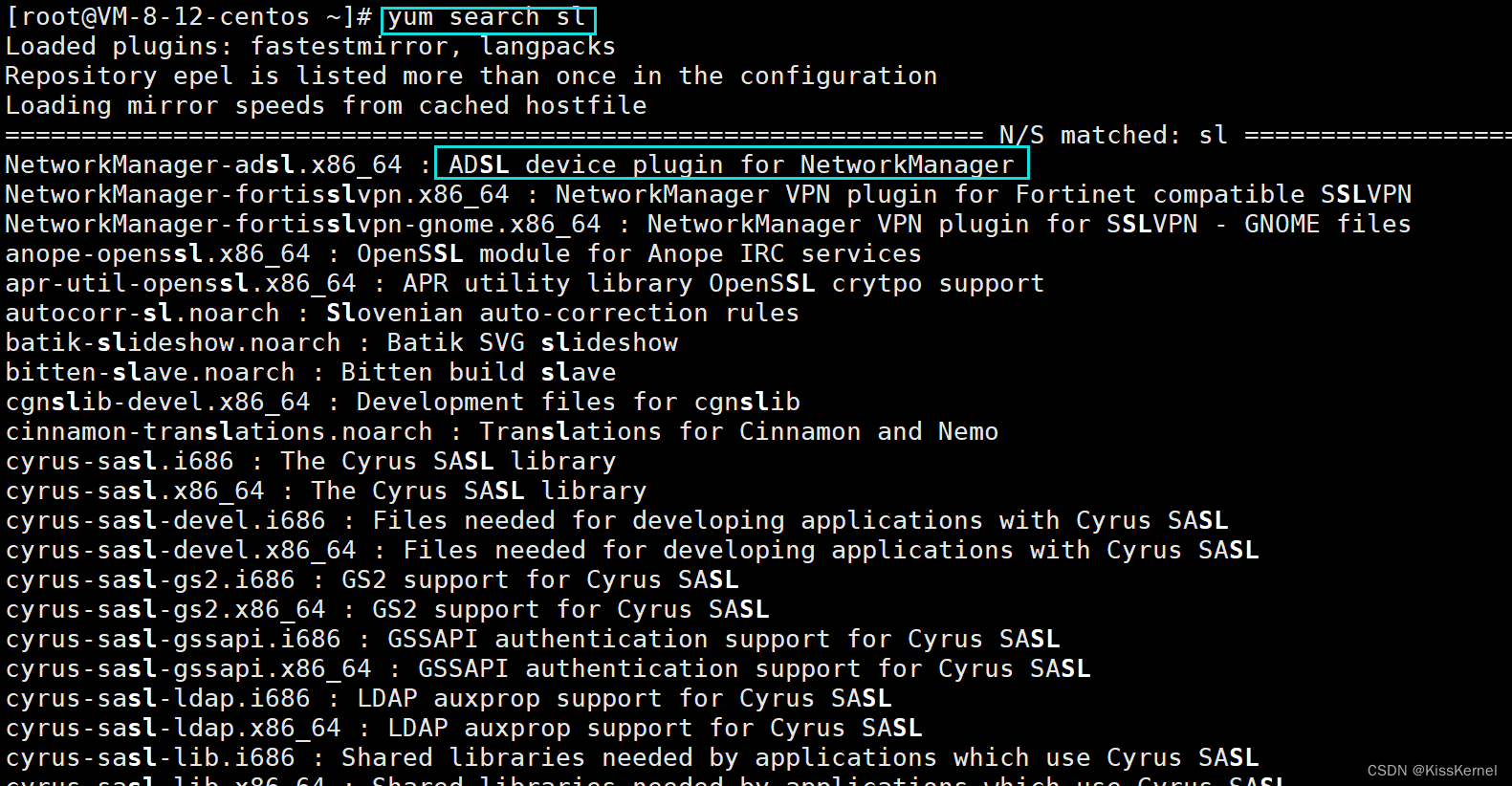Image resolution: width=1512 pixels, height=786 pixels.
Task: Click 'NetworkManager VPN plugin for SSLVPN - GNOME files'
Action: 1030,225
